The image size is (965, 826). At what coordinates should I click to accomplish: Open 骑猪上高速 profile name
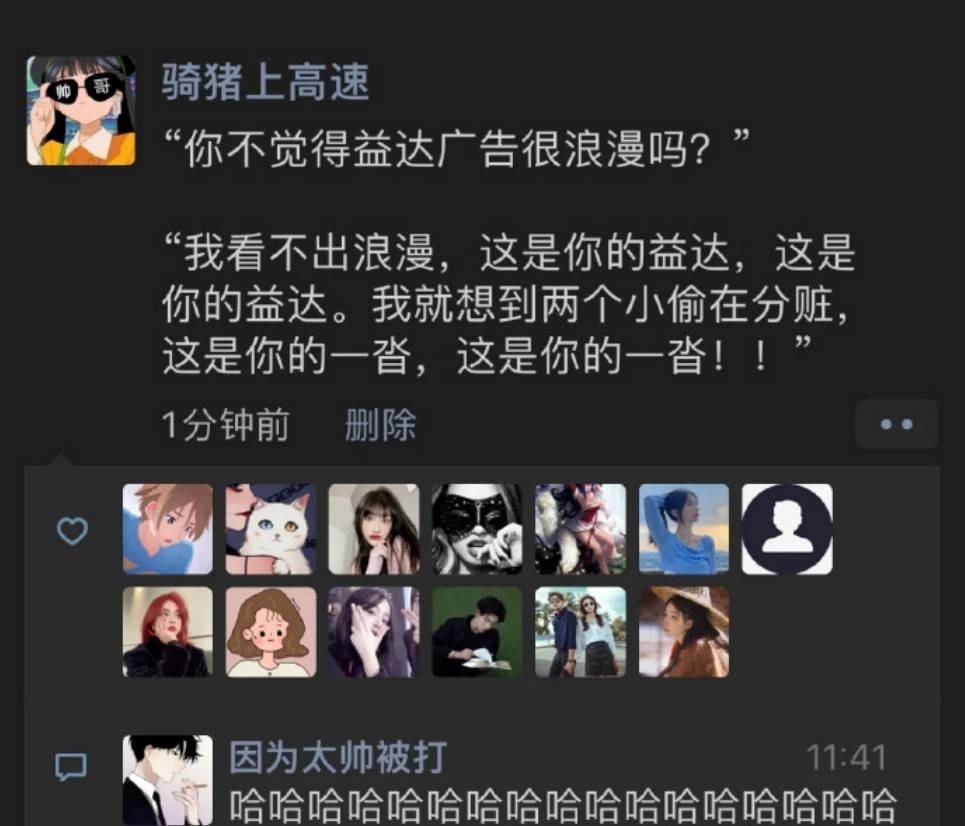tap(265, 82)
